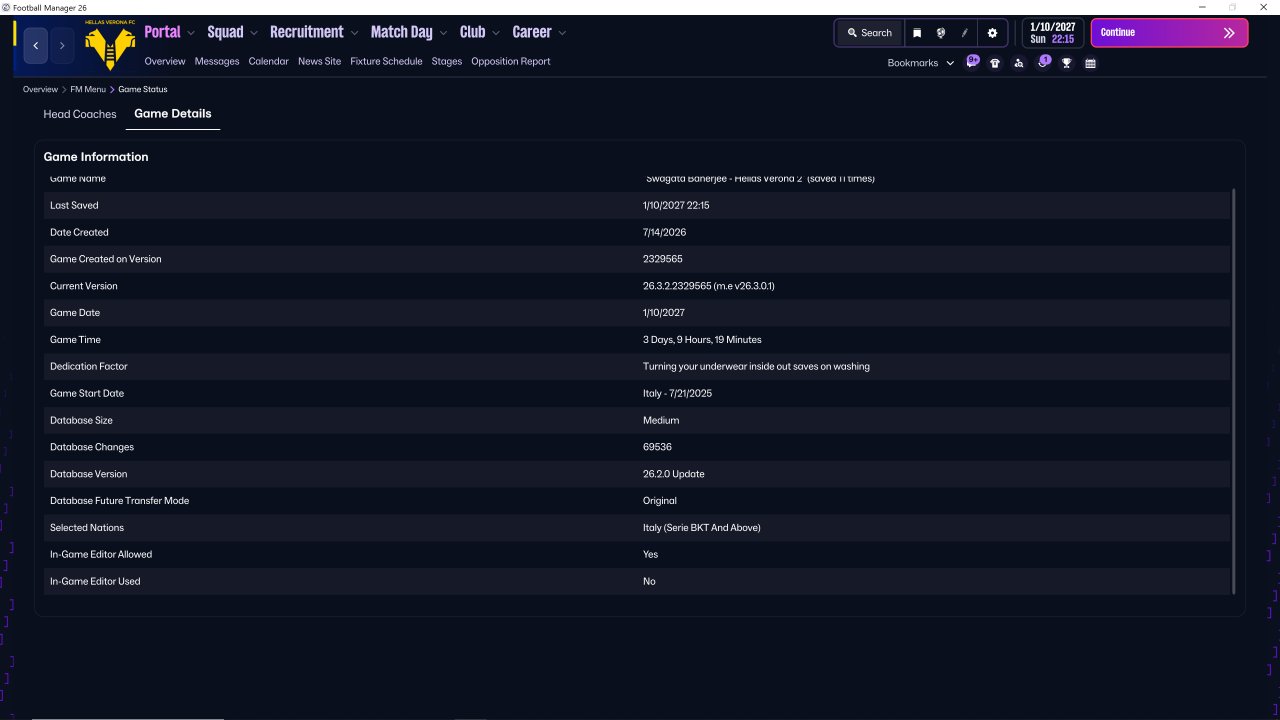Open the Career menu
The width and height of the screenshot is (1280, 720).
click(532, 32)
